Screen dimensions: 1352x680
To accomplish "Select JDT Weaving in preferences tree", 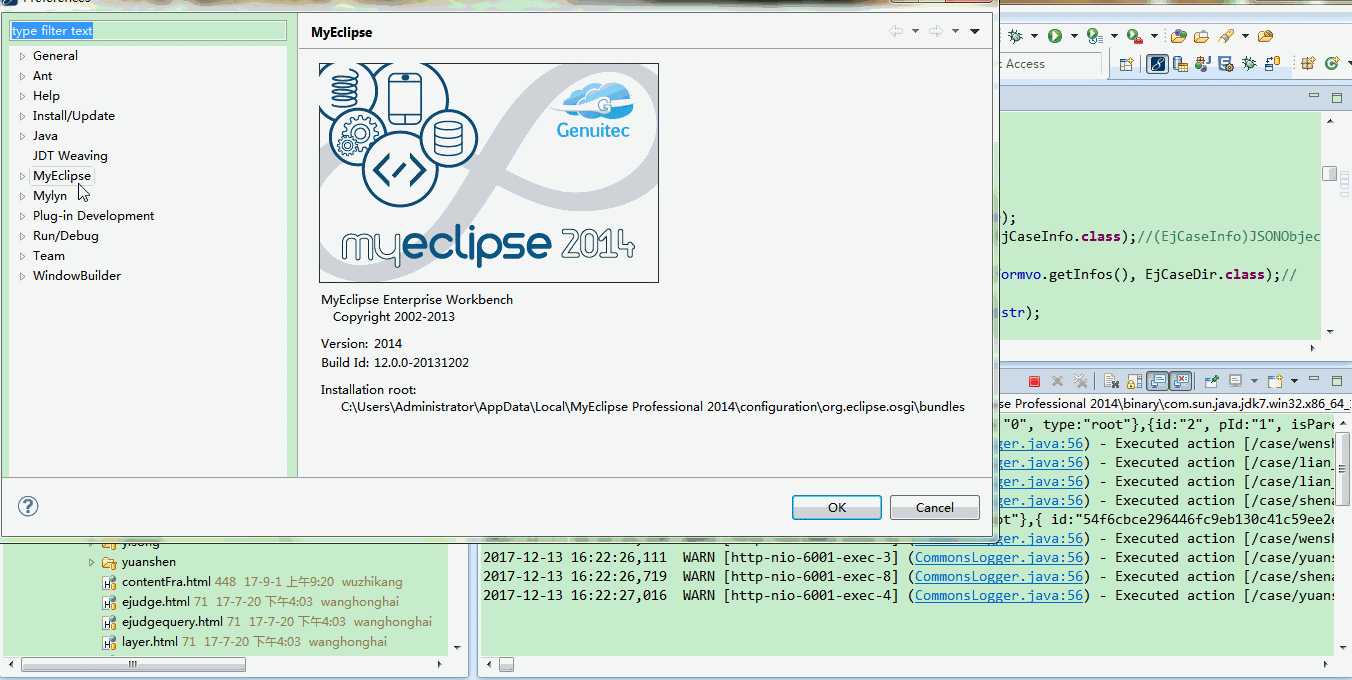I will [70, 156].
